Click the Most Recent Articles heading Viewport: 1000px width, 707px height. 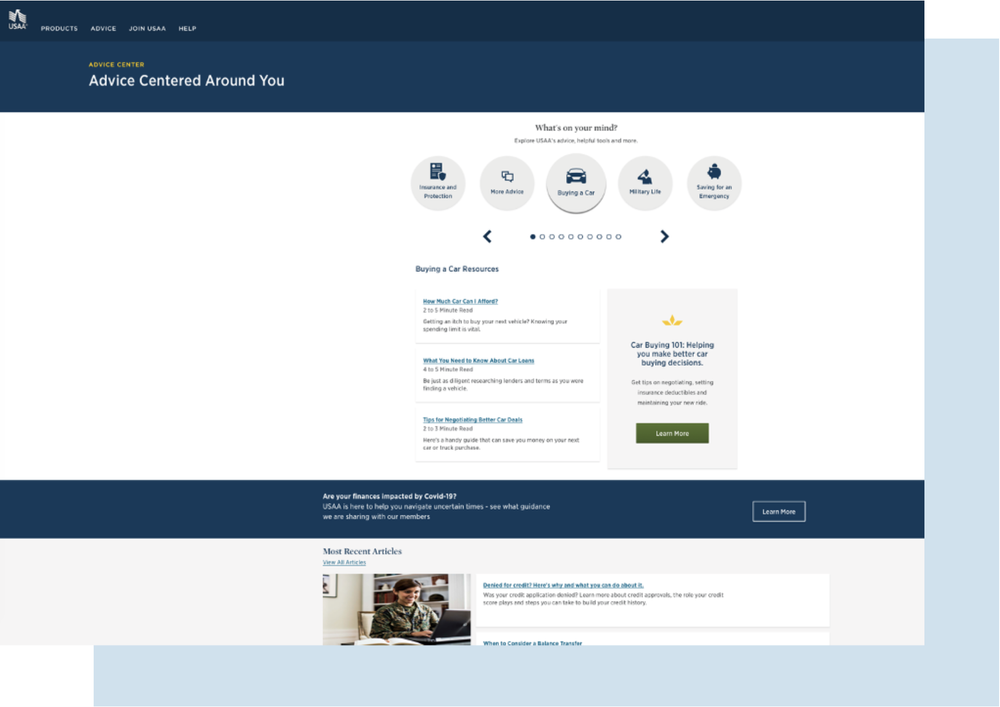[362, 551]
